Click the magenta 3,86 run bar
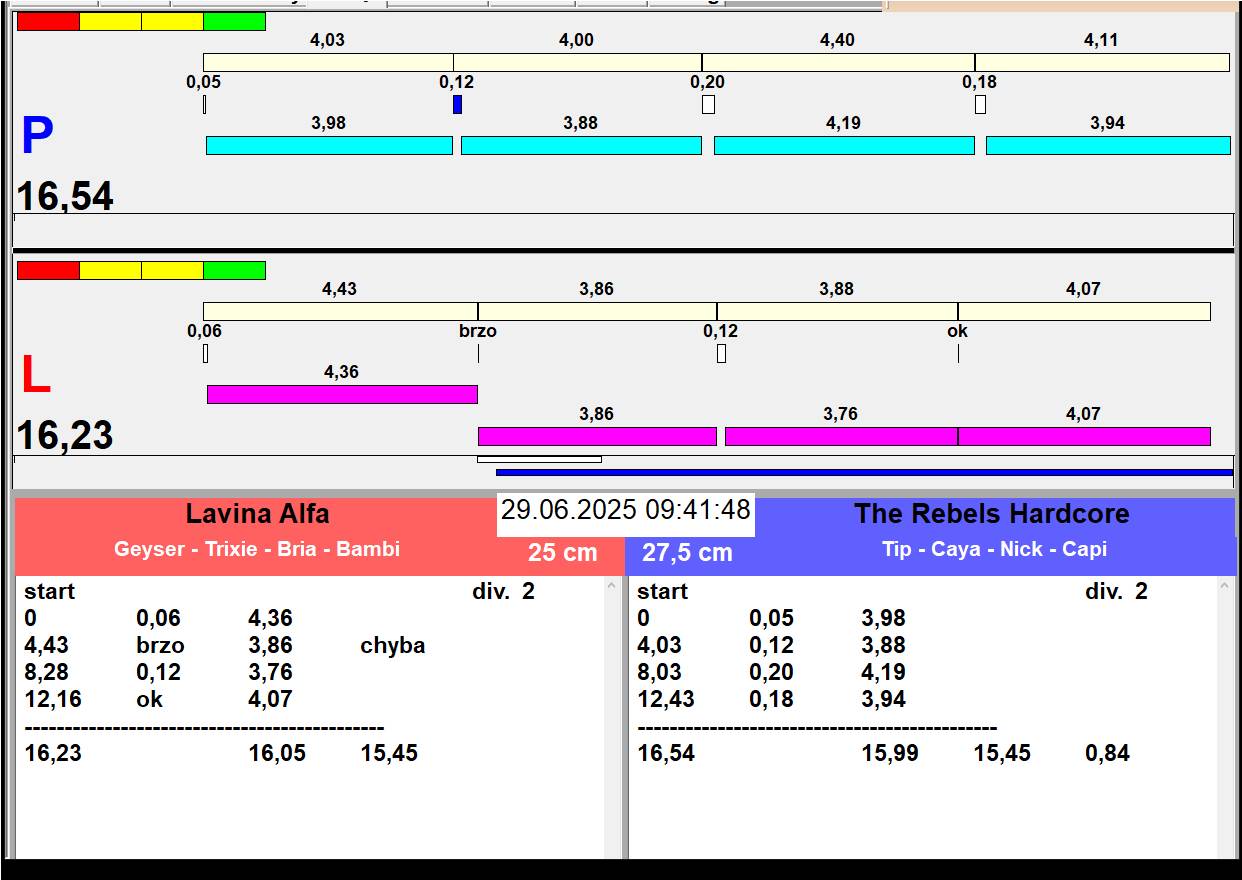 click(597, 436)
